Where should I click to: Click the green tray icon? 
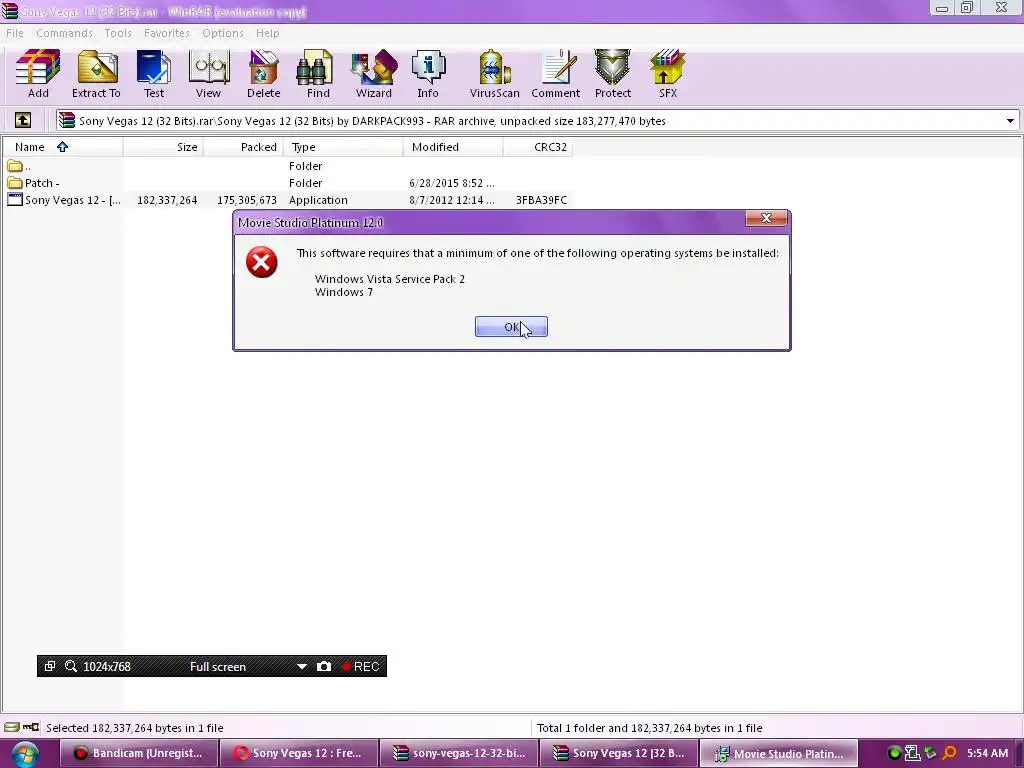pos(895,753)
